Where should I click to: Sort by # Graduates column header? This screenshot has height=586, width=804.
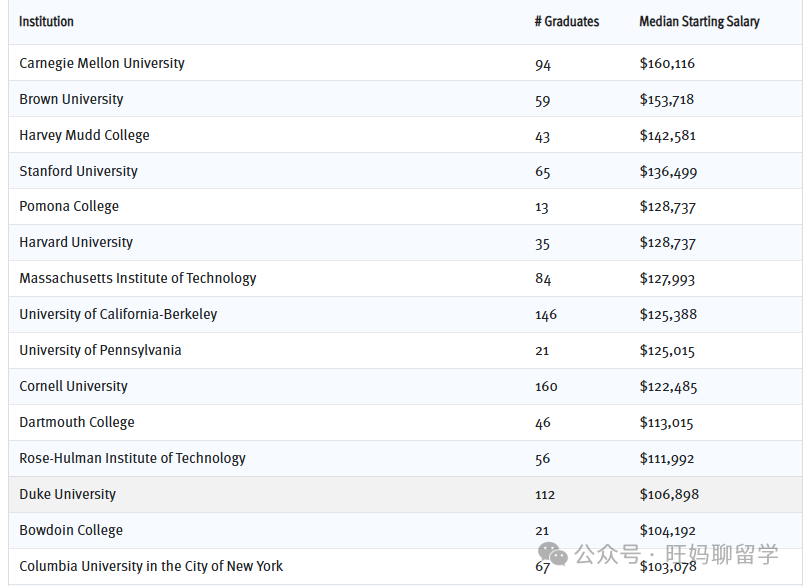point(566,22)
